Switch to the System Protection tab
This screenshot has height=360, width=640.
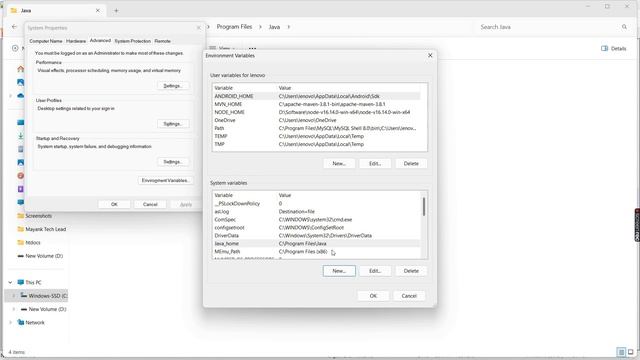point(133,41)
